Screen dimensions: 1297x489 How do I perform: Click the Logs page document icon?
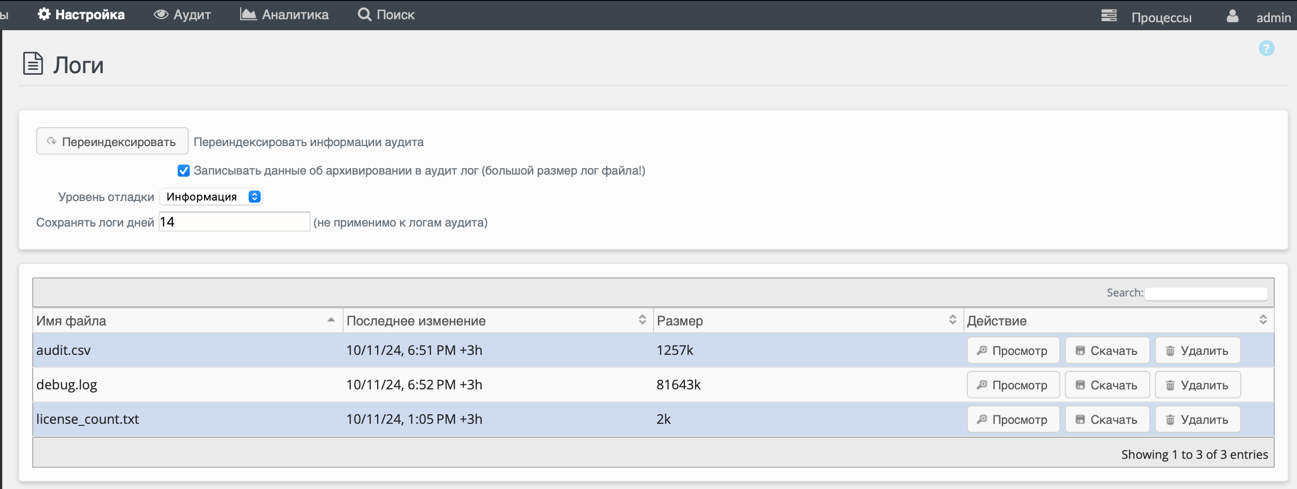pos(33,64)
